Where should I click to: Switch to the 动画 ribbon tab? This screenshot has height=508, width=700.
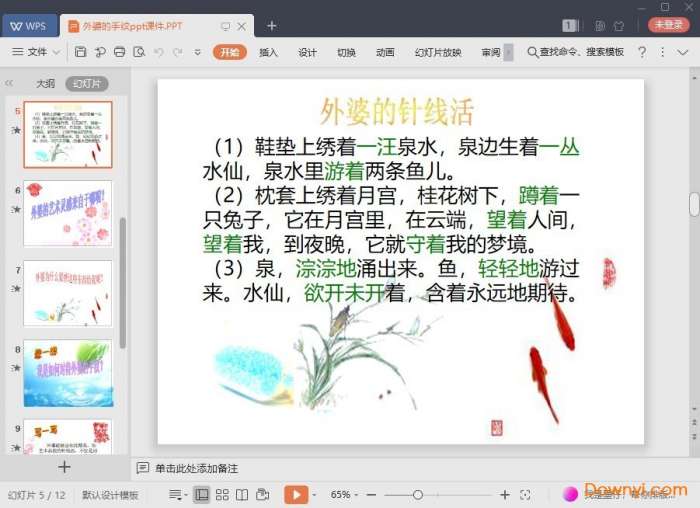[x=385, y=52]
